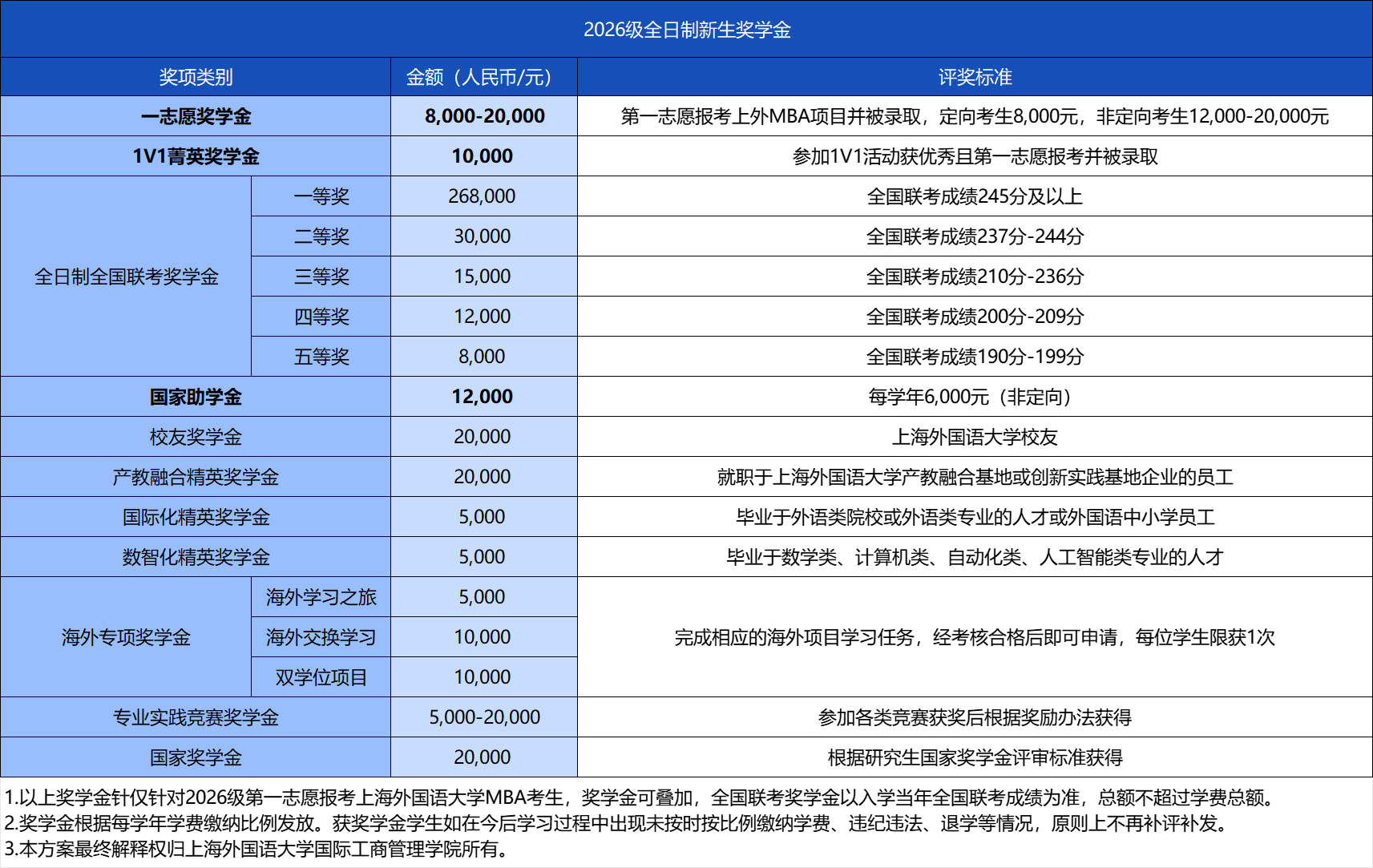Click the '海外学习之旅' cell
Viewport: 1373px width, 868px height.
tap(321, 597)
